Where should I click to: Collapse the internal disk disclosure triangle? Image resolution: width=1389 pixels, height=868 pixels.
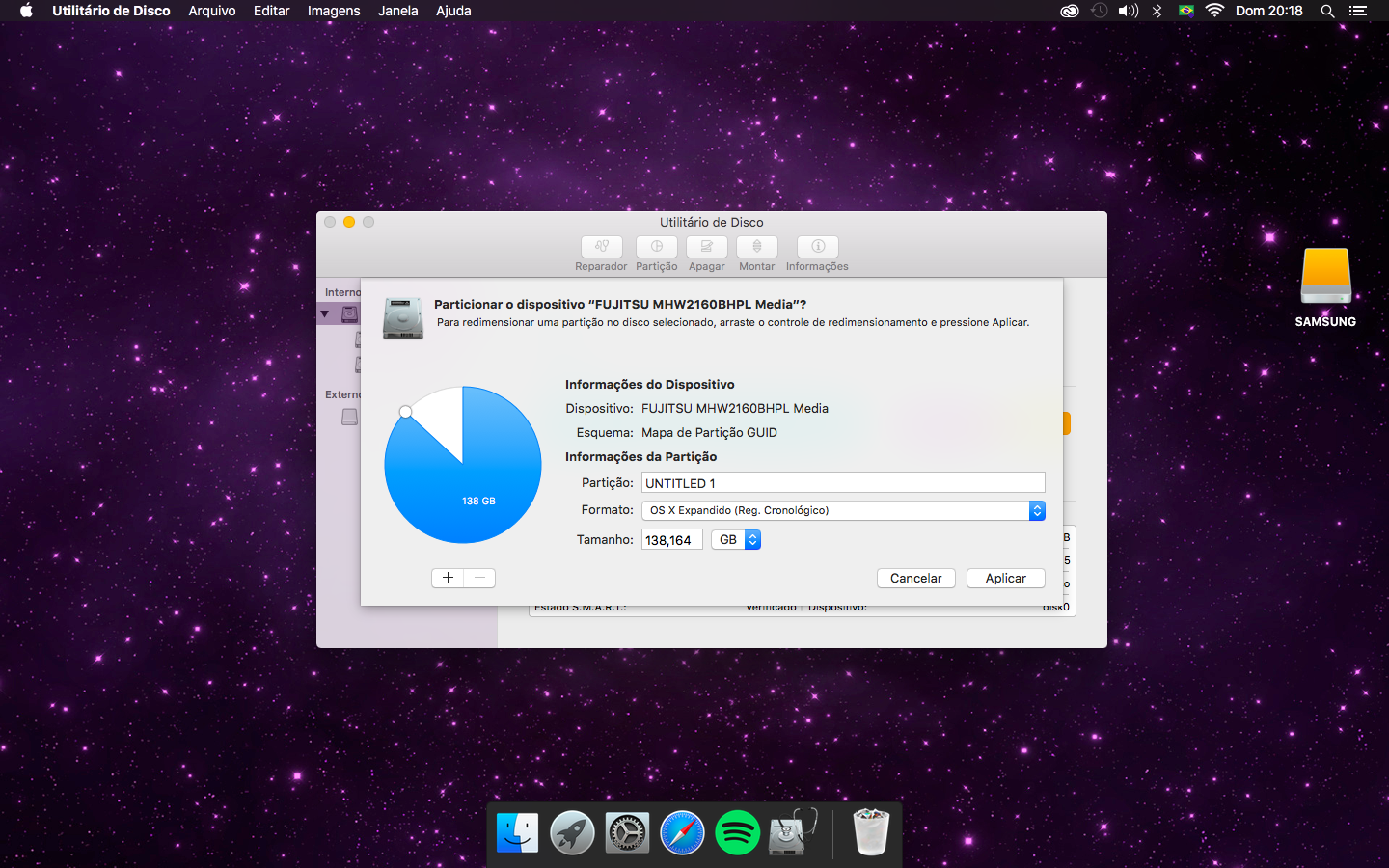tap(325, 314)
